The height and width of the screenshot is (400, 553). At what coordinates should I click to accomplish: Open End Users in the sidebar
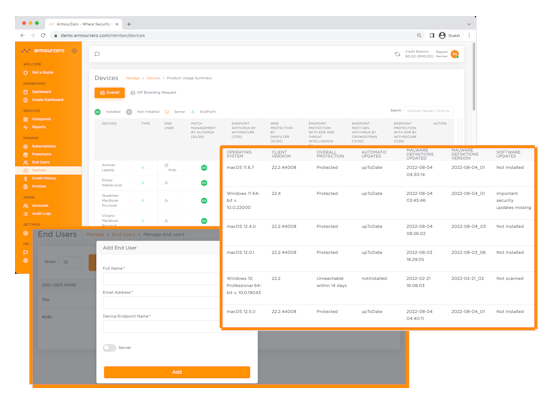pos(41,162)
